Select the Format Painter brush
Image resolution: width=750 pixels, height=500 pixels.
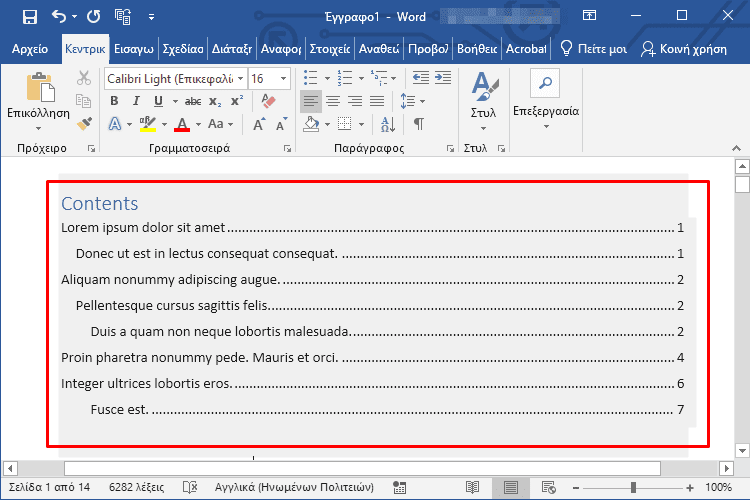point(84,123)
